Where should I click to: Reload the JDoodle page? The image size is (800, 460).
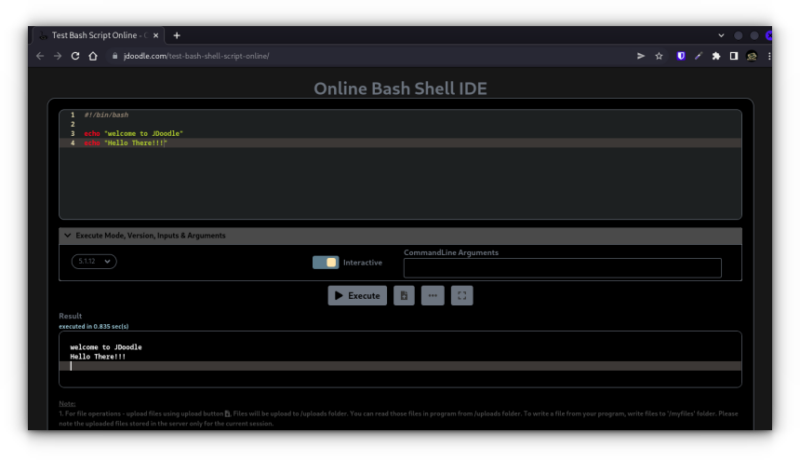[75, 56]
